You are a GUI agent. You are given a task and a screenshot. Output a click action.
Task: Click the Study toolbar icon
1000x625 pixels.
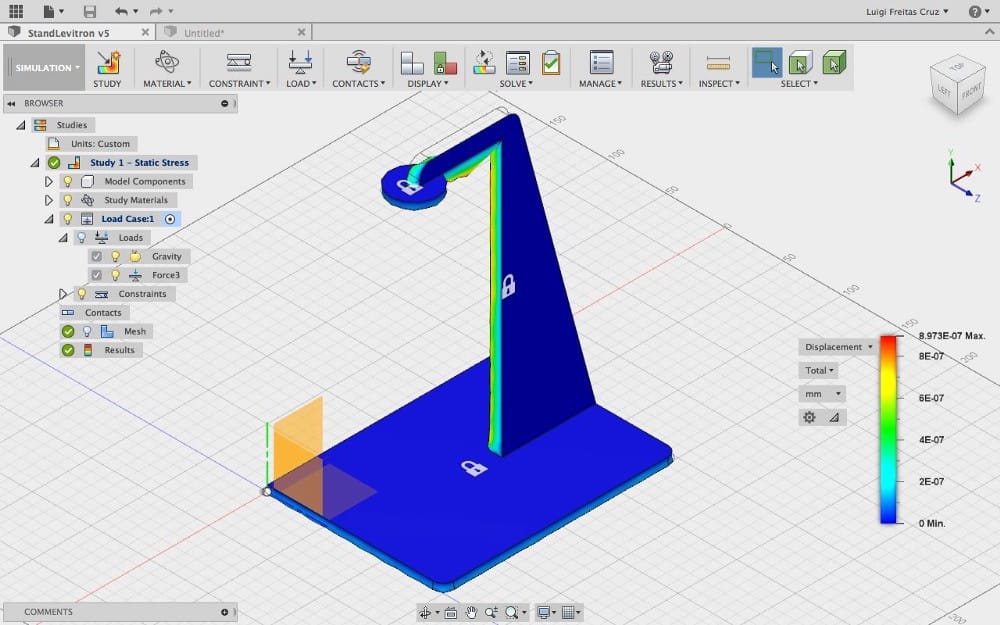107,62
